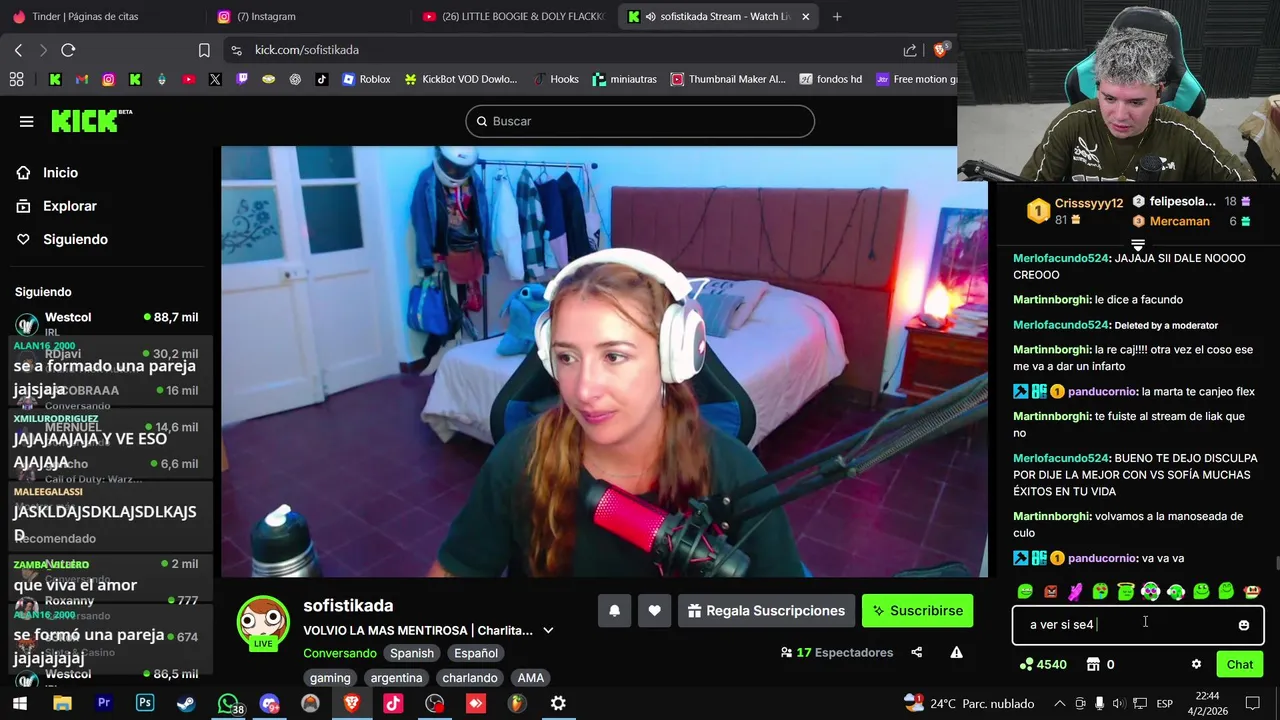Click the Español tag
1280x720 pixels.
click(476, 653)
